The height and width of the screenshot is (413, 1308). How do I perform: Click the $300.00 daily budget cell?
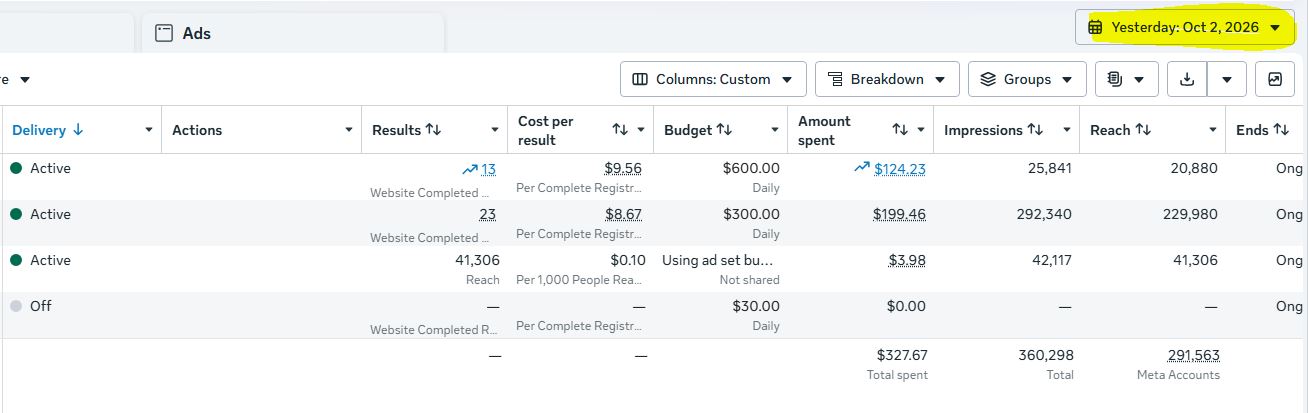click(x=751, y=215)
